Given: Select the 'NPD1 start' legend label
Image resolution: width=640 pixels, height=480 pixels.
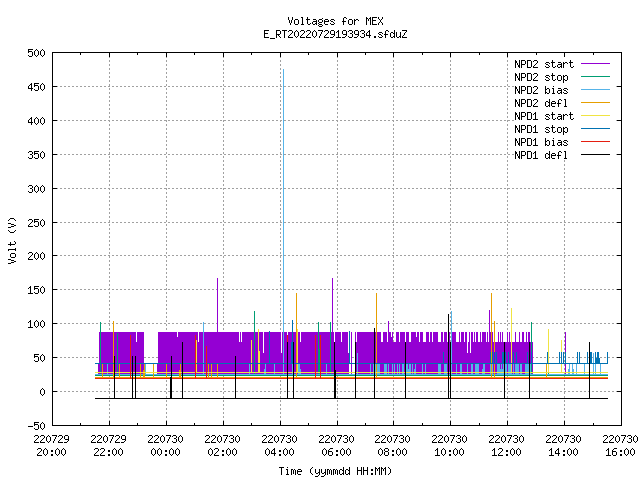Looking at the screenshot, I should click(x=544, y=116).
